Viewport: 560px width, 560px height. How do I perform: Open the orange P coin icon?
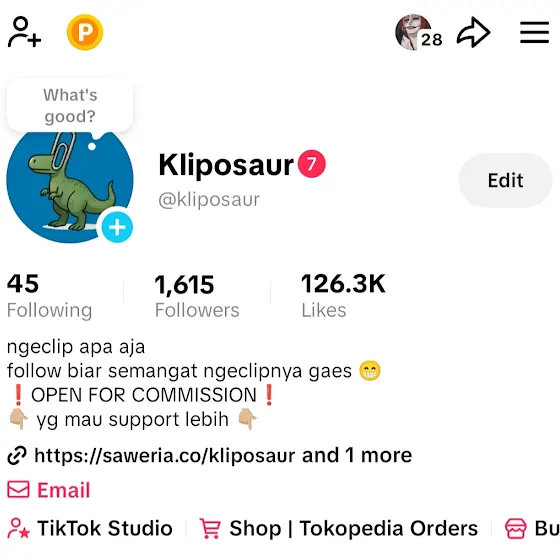coord(85,32)
